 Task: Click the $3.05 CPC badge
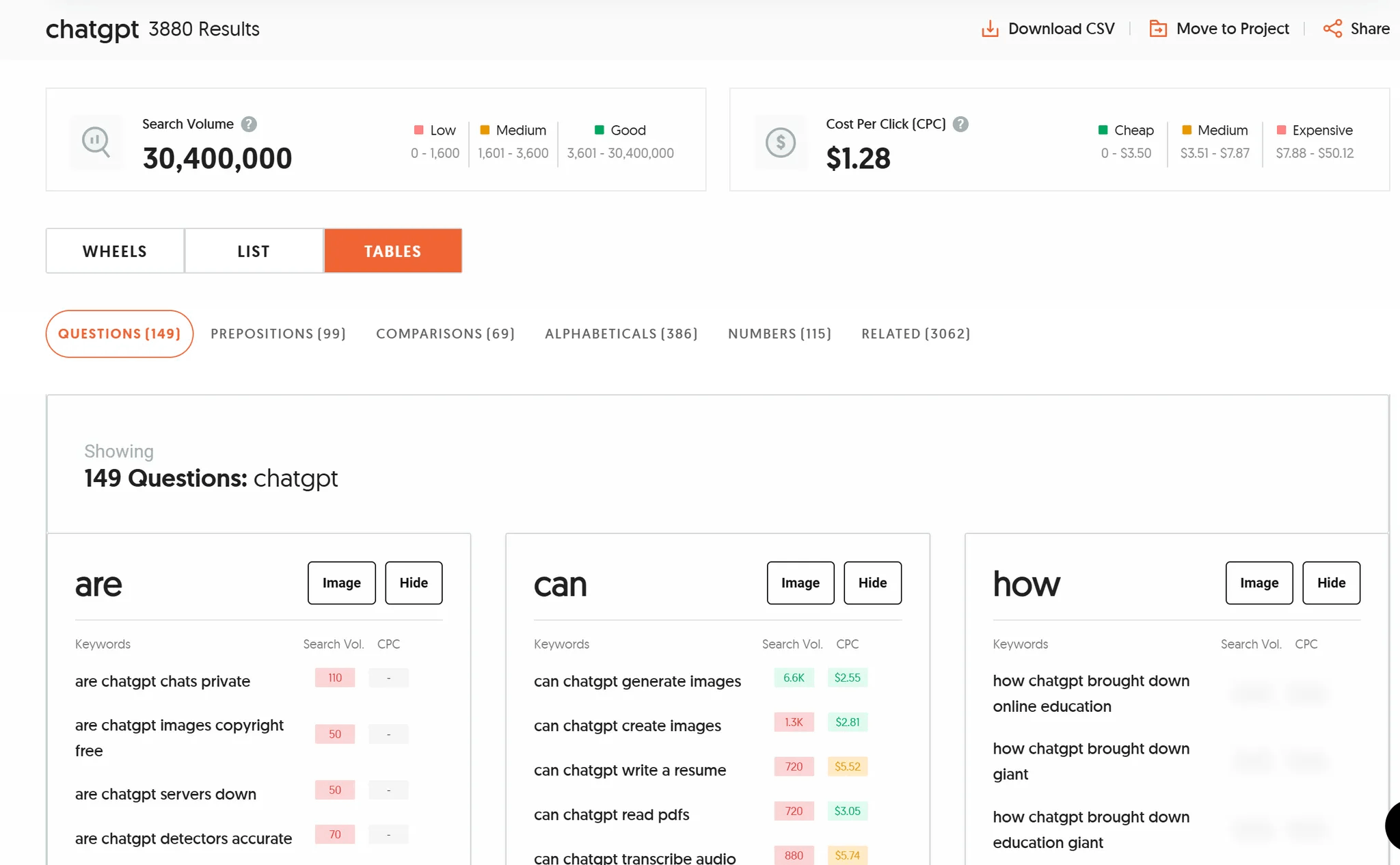pos(848,811)
